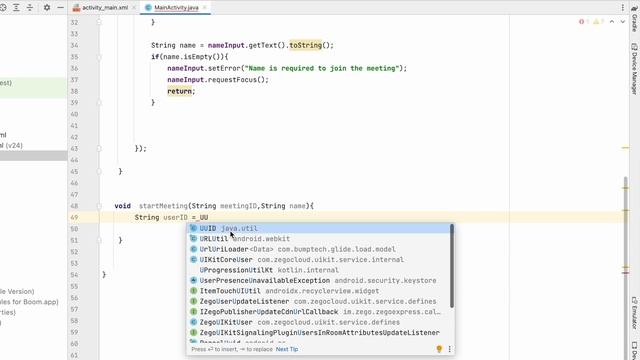Switch to the activity_main.xml tab

pyautogui.click(x=105, y=7)
